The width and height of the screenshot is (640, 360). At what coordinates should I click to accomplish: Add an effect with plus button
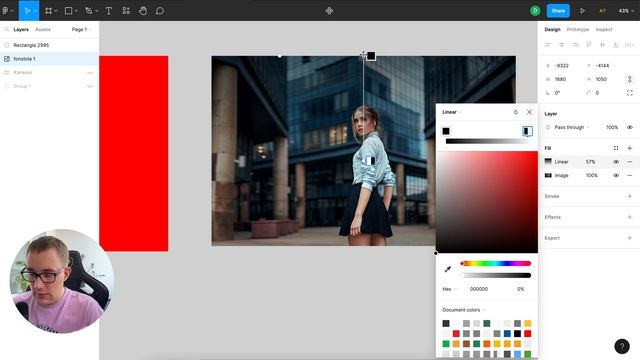tap(629, 217)
